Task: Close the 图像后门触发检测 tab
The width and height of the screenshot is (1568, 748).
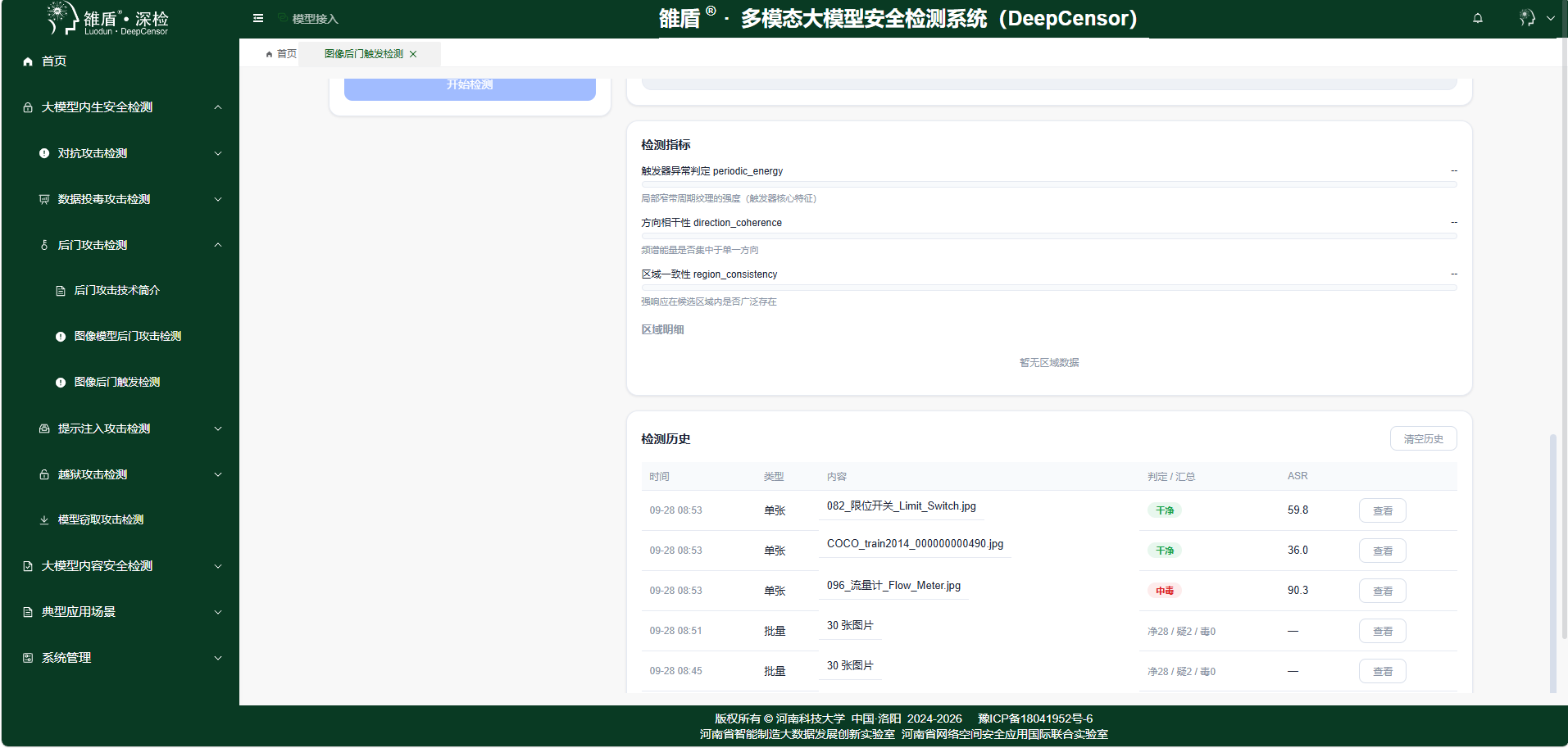Action: tap(413, 54)
